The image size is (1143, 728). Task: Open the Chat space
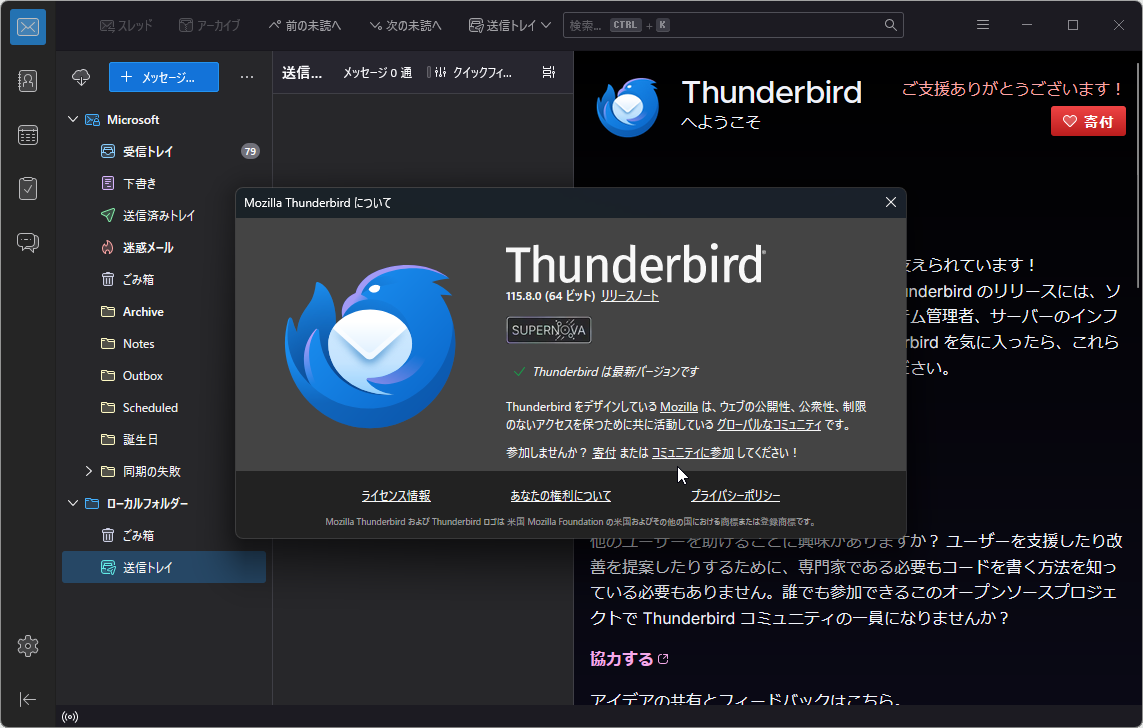(x=27, y=241)
